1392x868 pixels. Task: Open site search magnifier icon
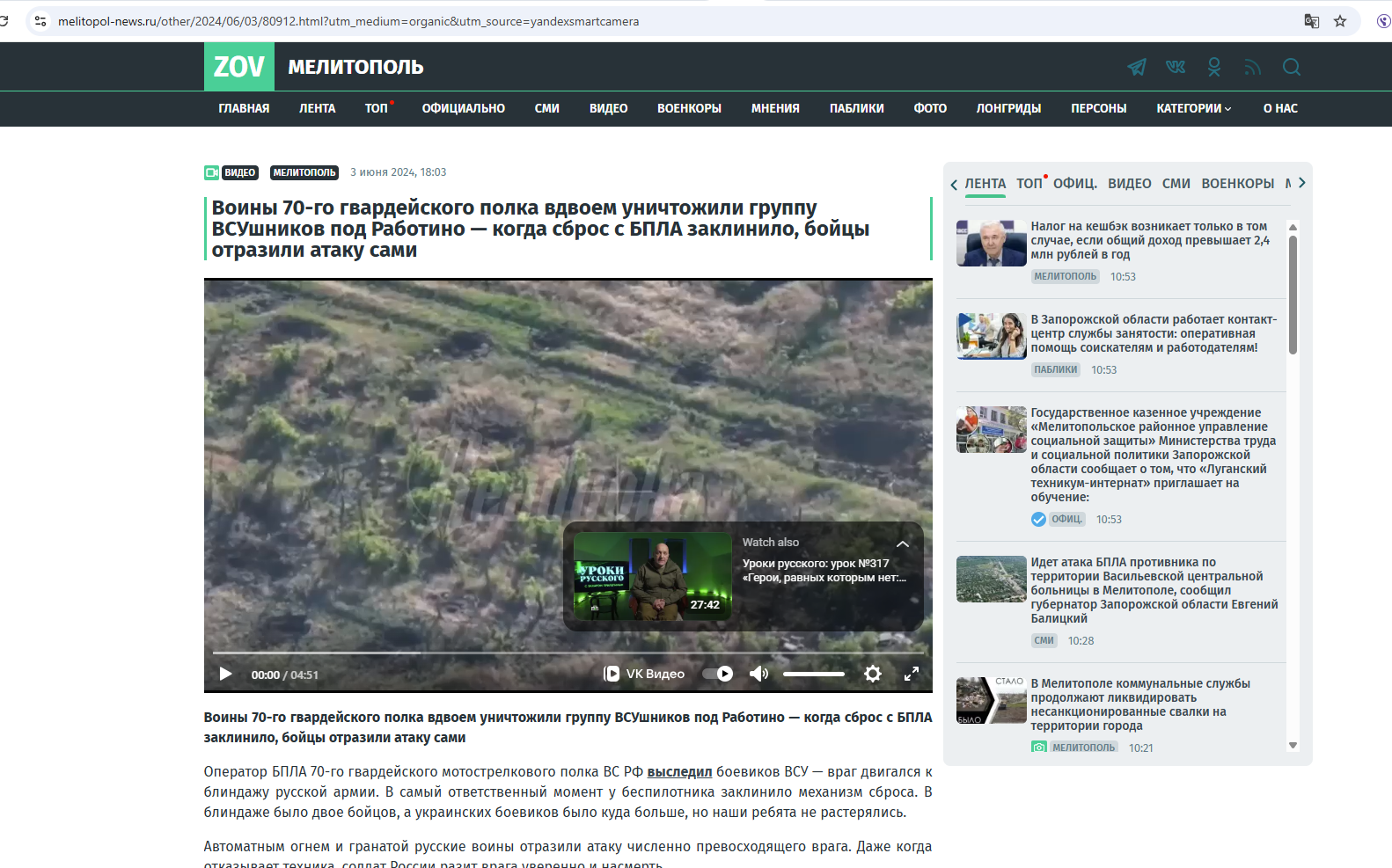(x=1291, y=67)
